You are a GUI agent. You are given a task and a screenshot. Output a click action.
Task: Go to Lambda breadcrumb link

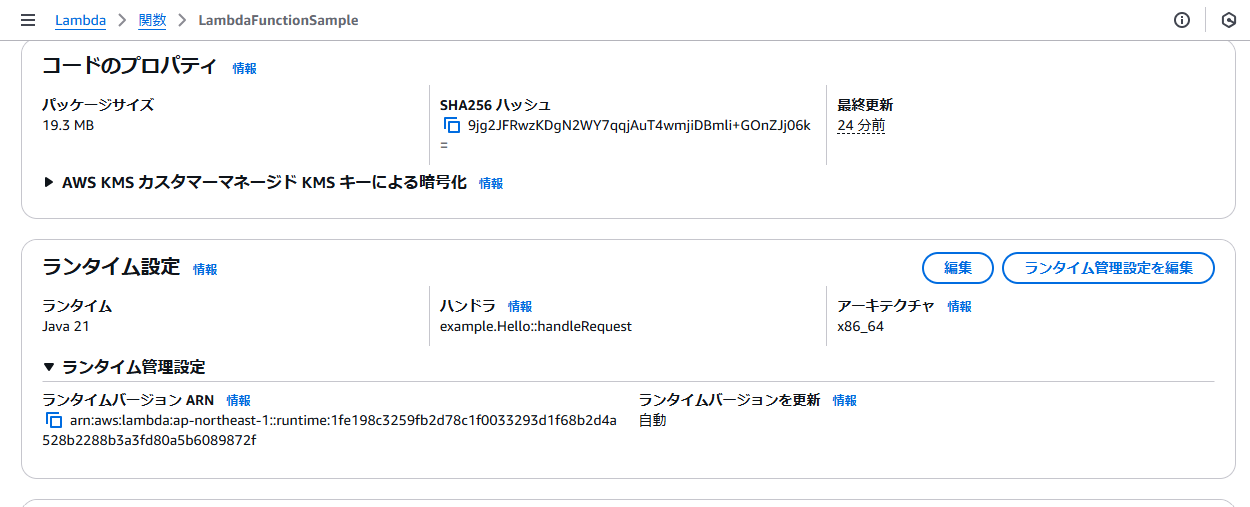[80, 20]
